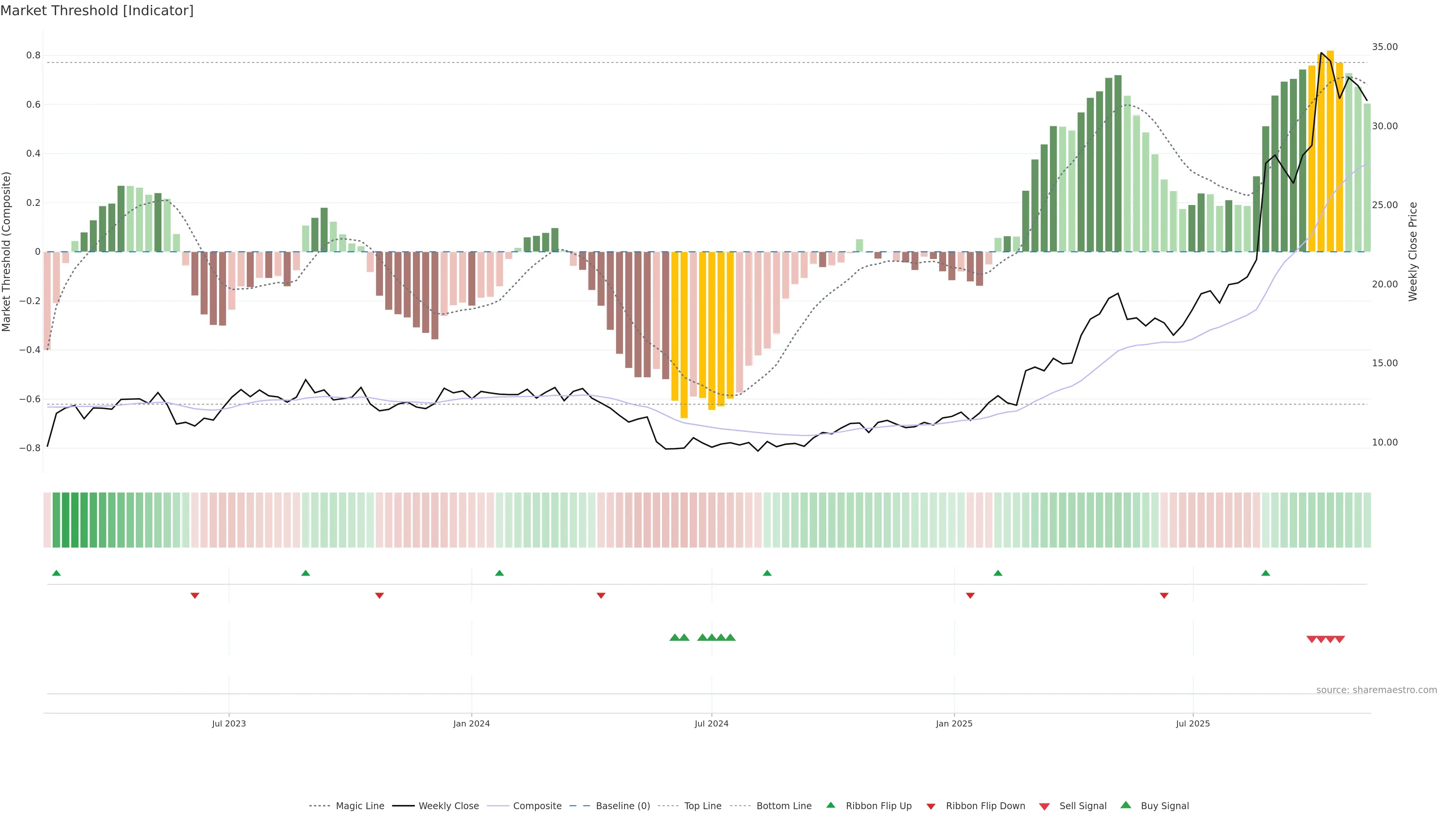The height and width of the screenshot is (819, 1456).
Task: Click the Market Threshold [Indicator] chart title
Action: tap(97, 11)
